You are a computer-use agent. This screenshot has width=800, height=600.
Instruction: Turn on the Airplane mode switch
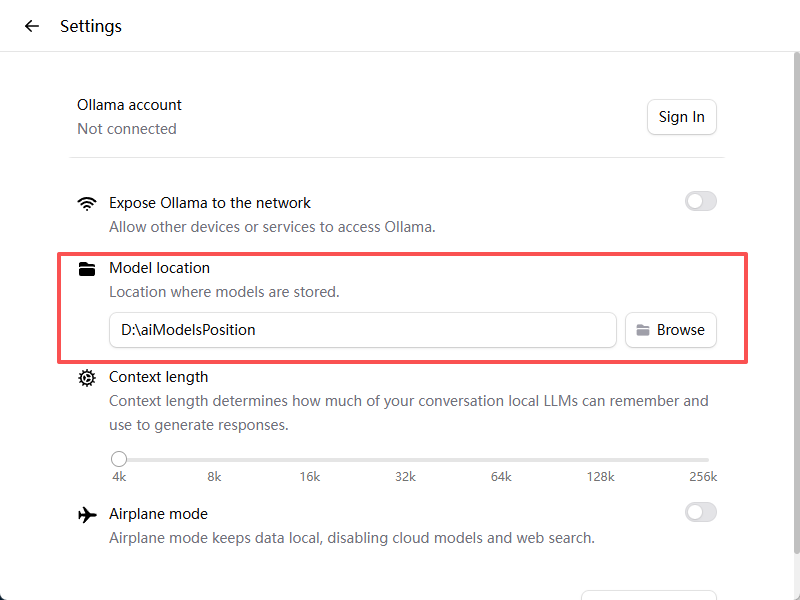[700, 513]
